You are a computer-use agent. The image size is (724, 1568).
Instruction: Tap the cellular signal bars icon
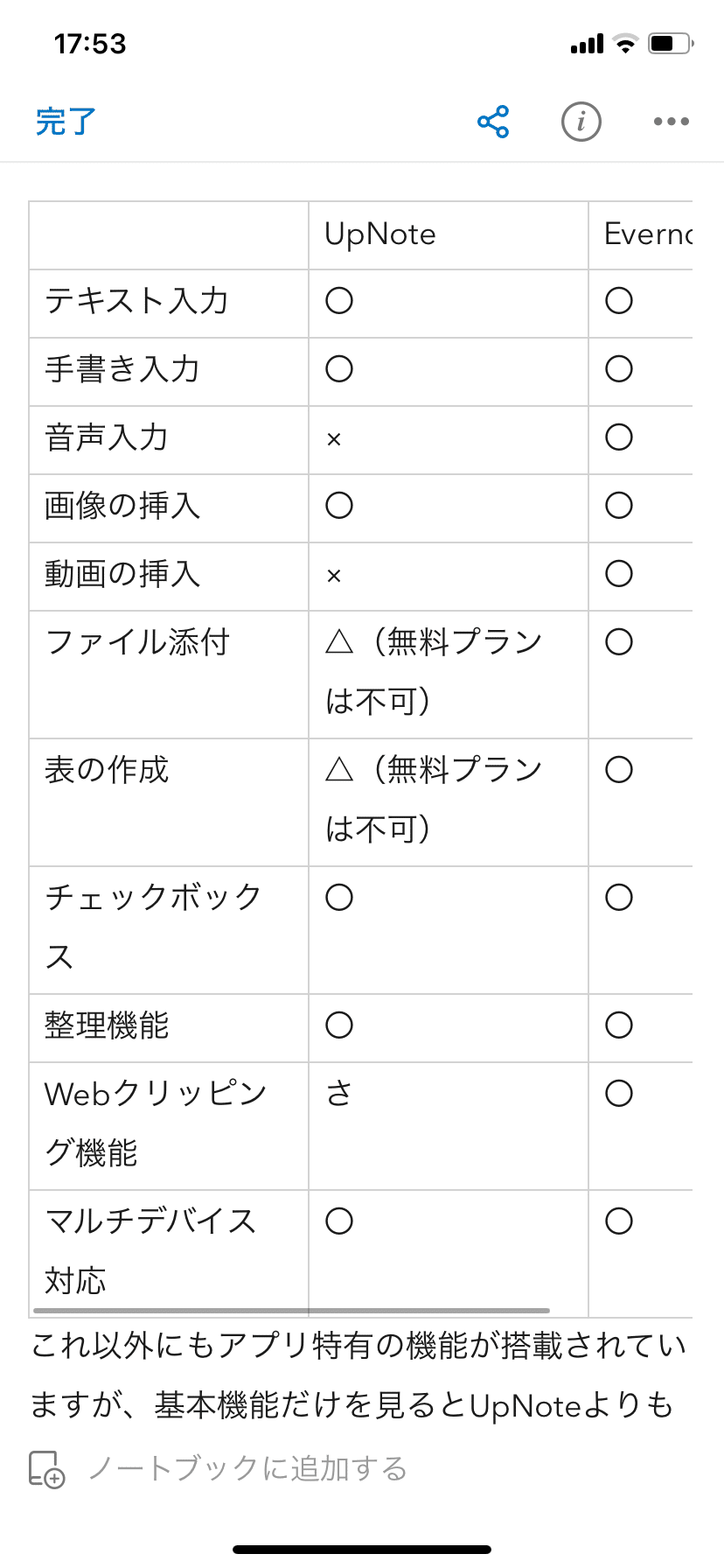[587, 44]
